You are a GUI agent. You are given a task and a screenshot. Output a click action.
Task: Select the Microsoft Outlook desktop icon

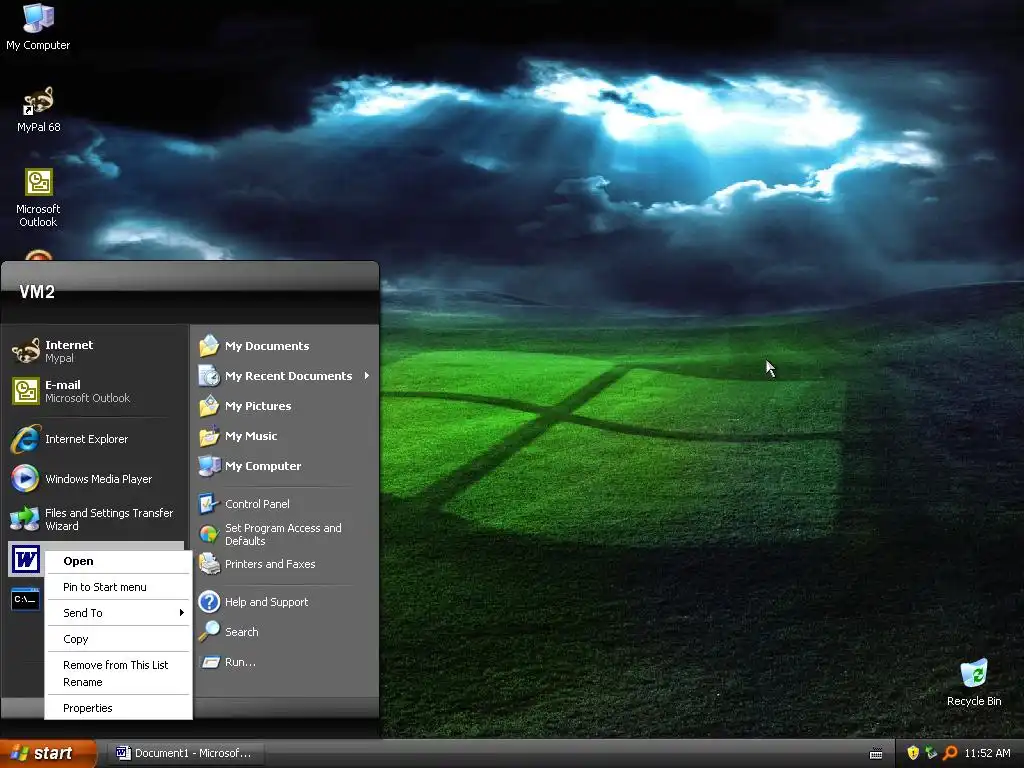tap(38, 198)
